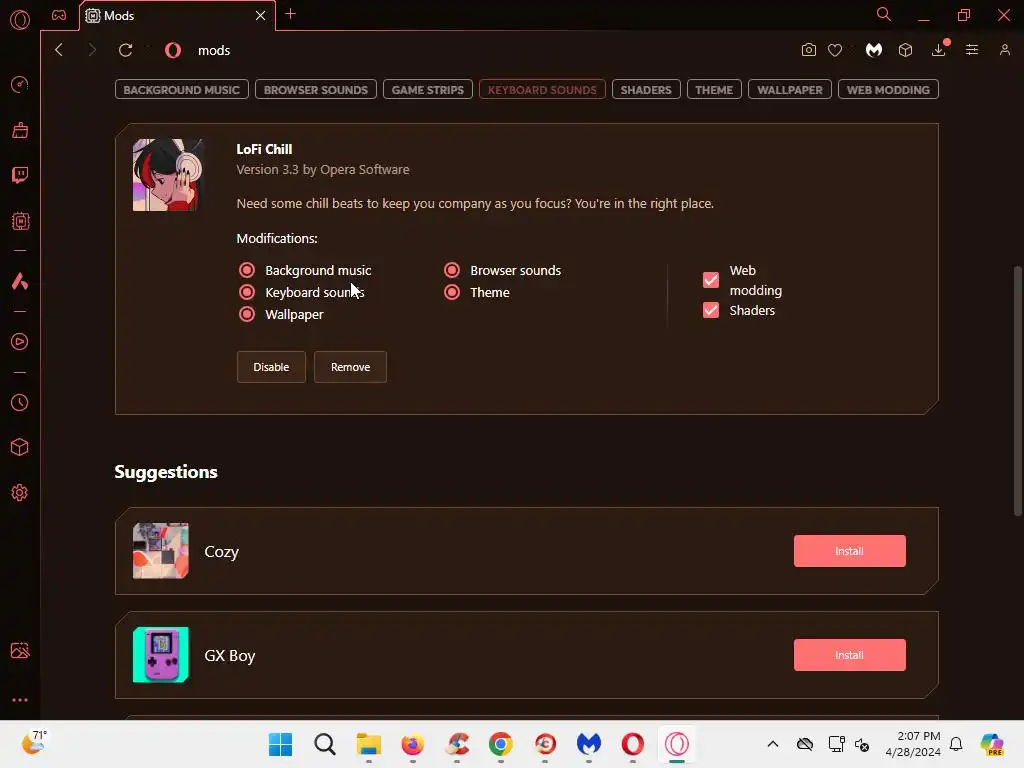The image size is (1024, 768).
Task: Uncheck the Web modding checkbox
Action: tap(711, 280)
